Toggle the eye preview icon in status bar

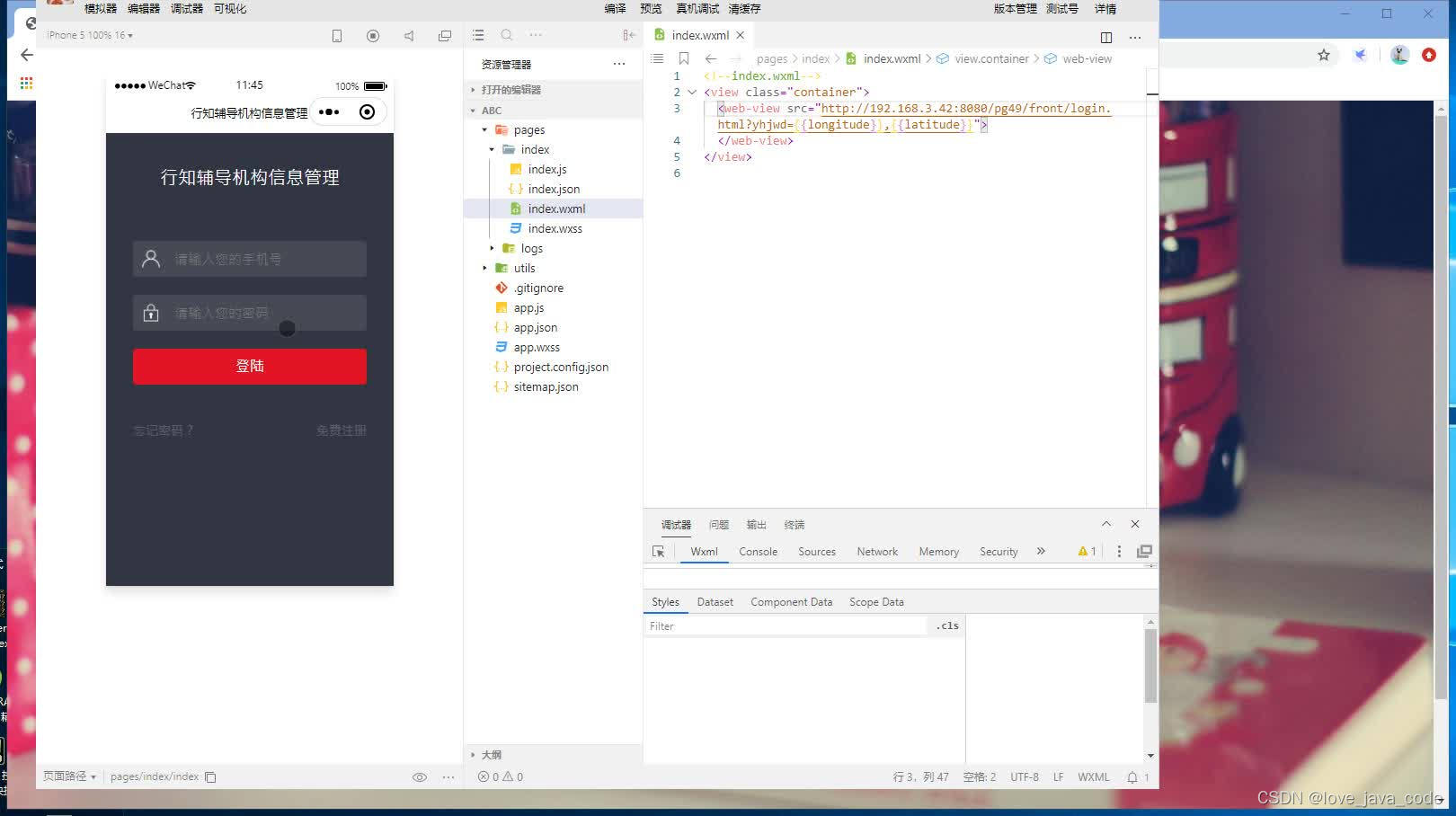click(420, 777)
